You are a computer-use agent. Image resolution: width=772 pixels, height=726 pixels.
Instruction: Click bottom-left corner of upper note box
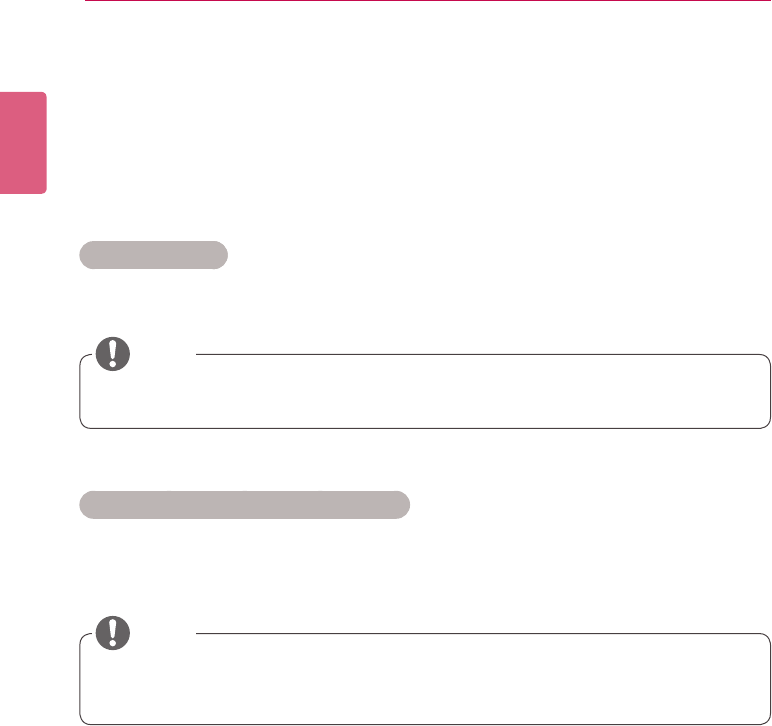83,425
